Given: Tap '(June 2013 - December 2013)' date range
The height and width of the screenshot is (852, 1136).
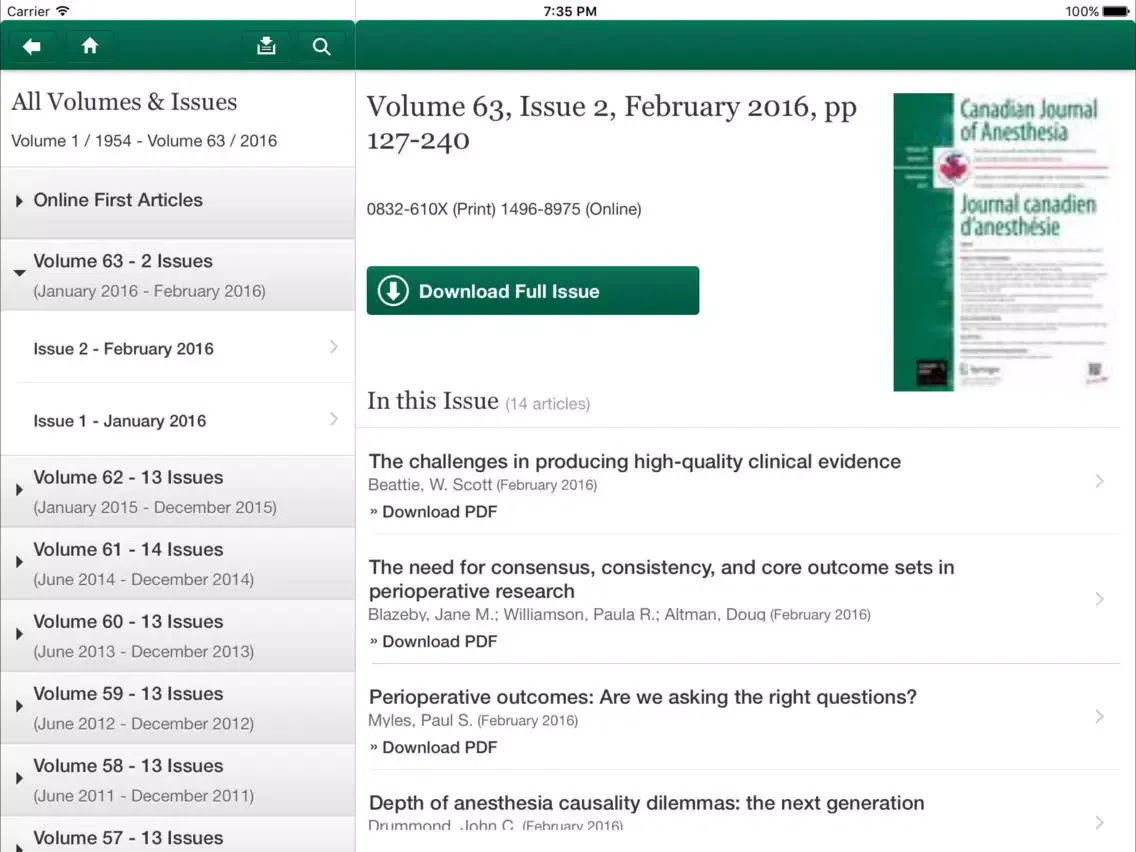Looking at the screenshot, I should (x=143, y=651).
